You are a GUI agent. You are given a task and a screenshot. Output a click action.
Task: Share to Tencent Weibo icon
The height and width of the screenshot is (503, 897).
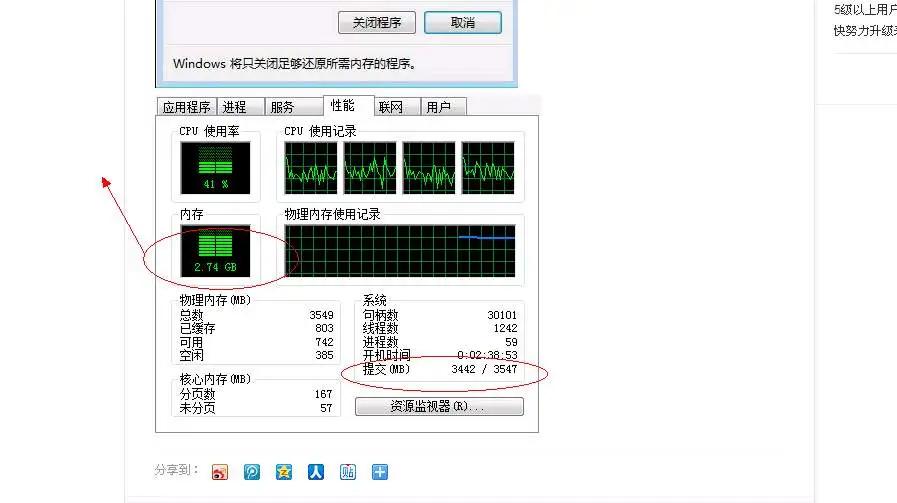[253, 472]
